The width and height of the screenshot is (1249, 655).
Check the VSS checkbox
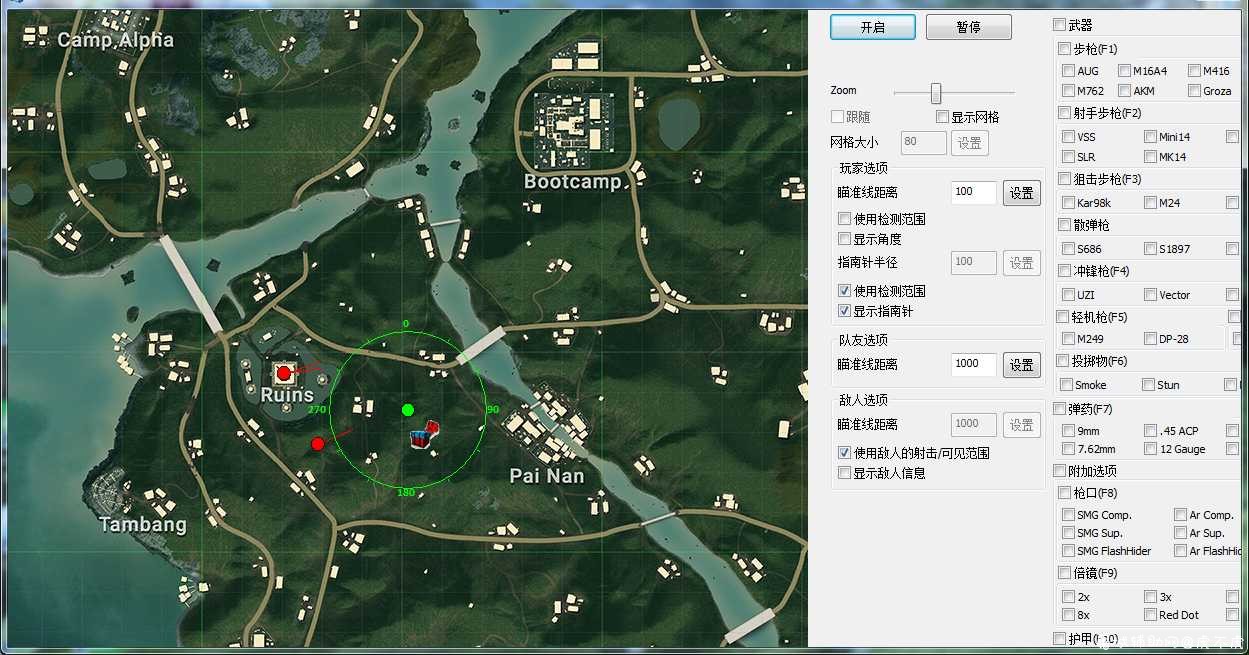coord(1068,137)
